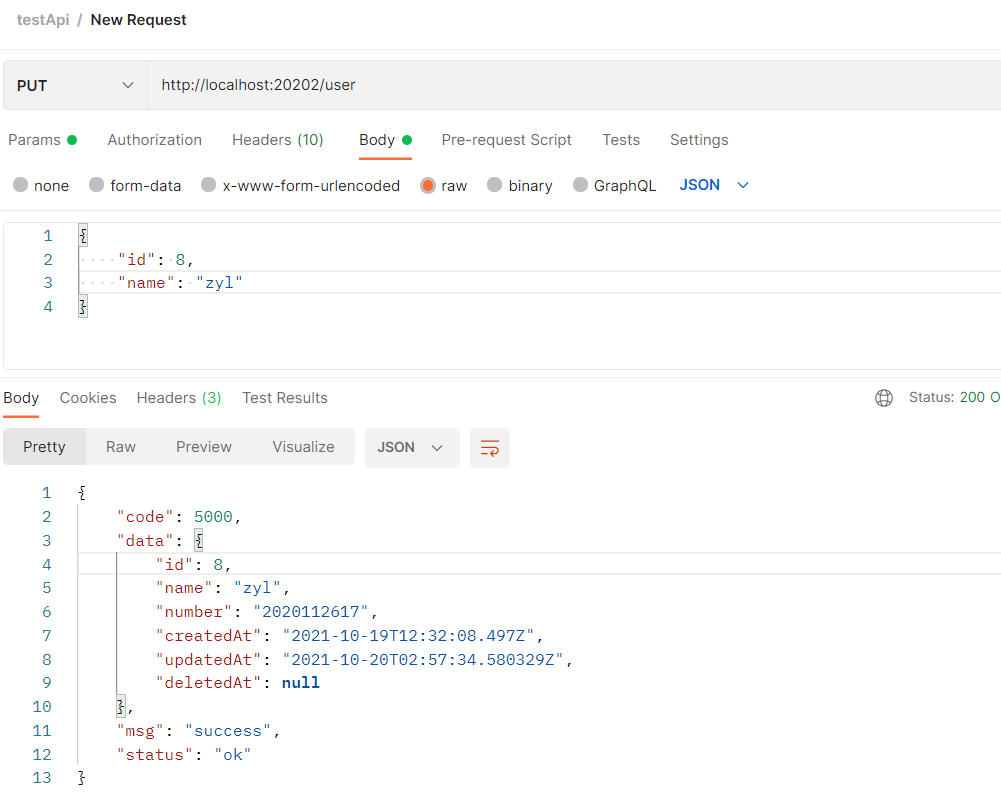View the Test Results tab

click(x=285, y=398)
